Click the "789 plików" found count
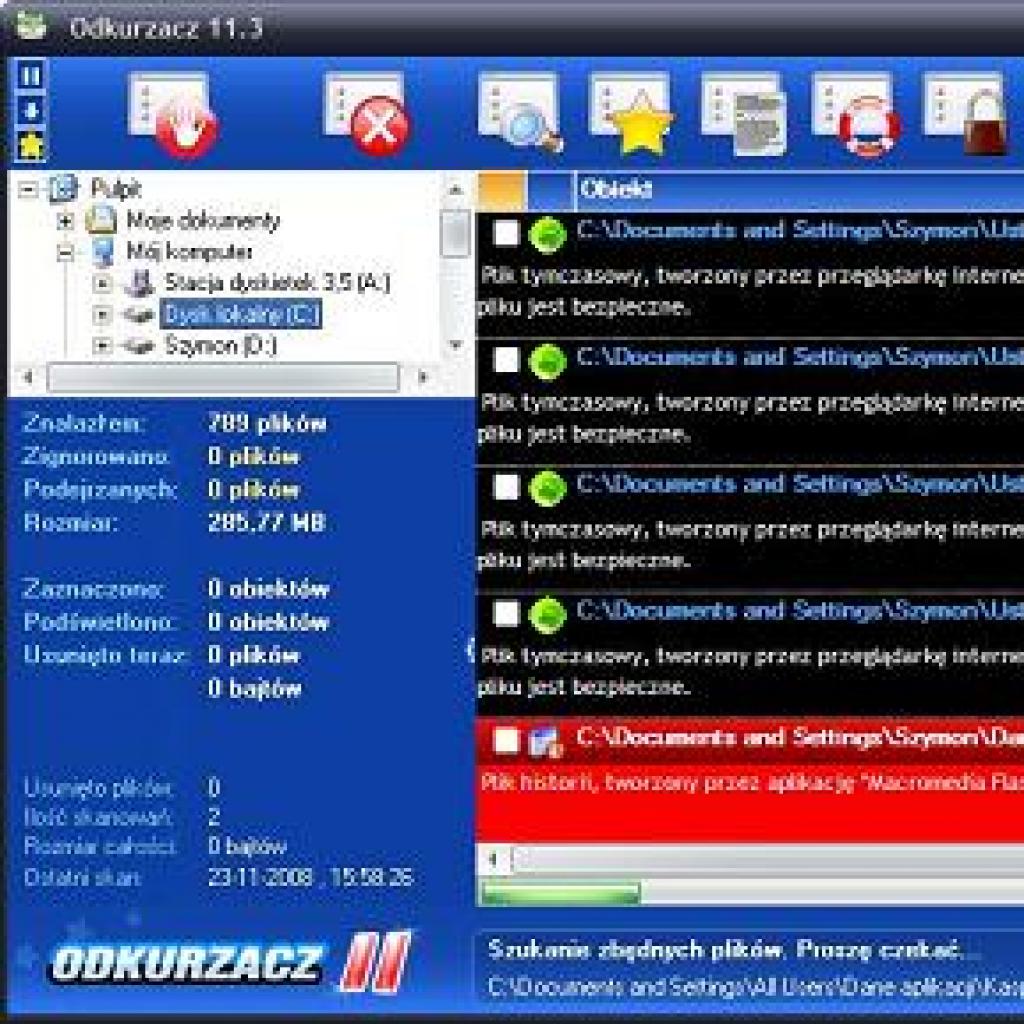The image size is (1024, 1024). click(x=266, y=423)
